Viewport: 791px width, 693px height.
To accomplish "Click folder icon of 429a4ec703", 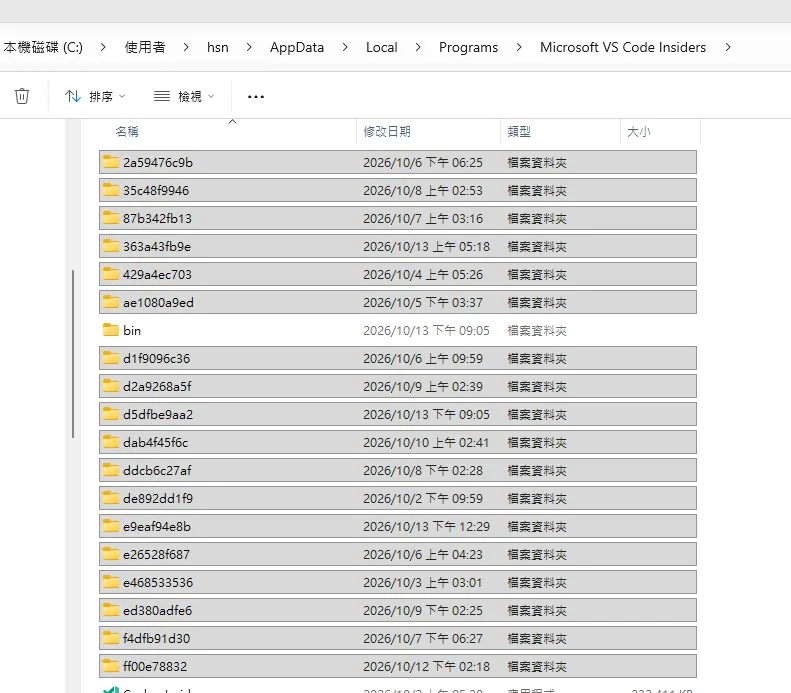I will click(110, 274).
